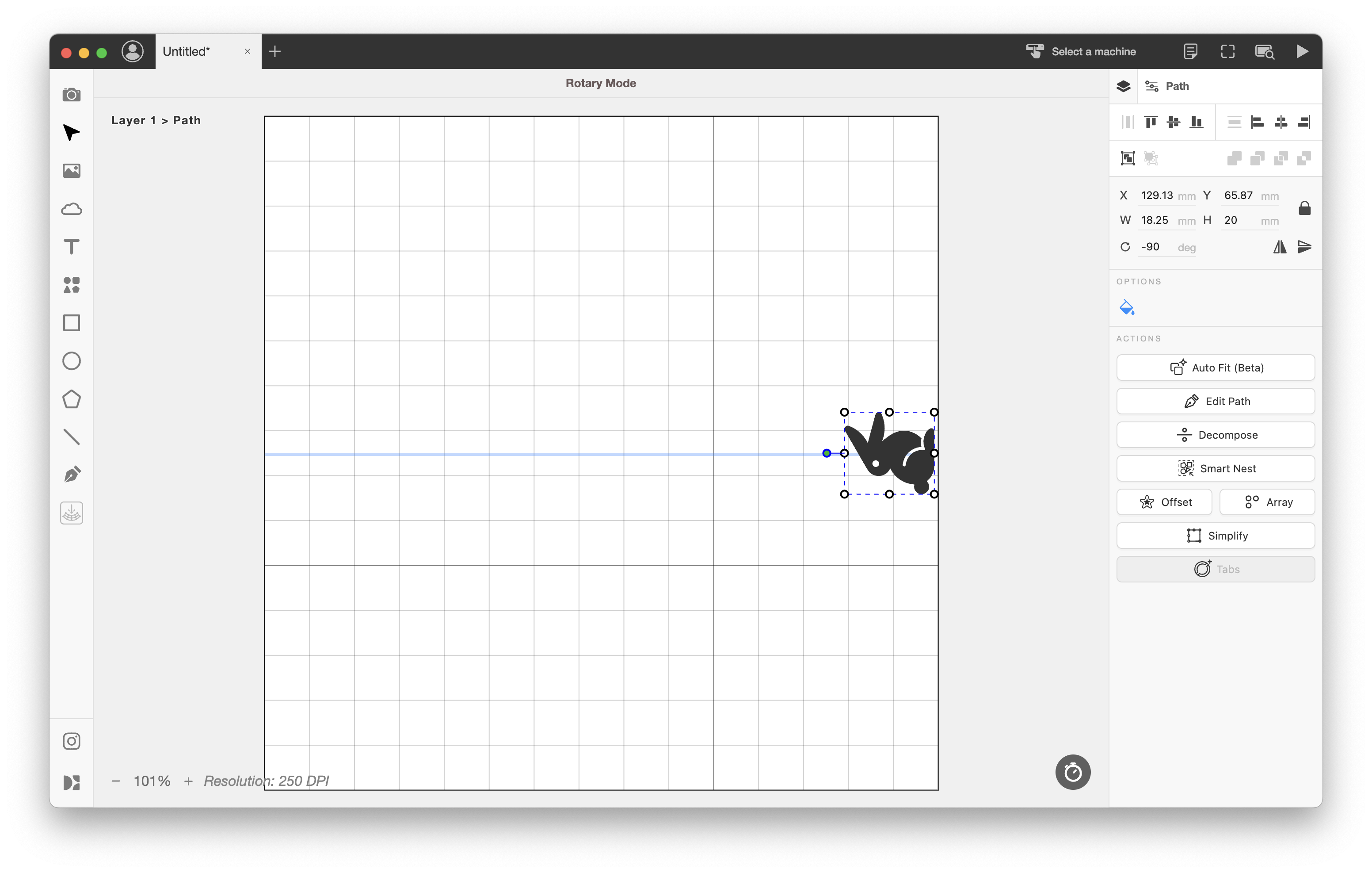The width and height of the screenshot is (1372, 873).
Task: Click the Simplify button
Action: [x=1216, y=536]
